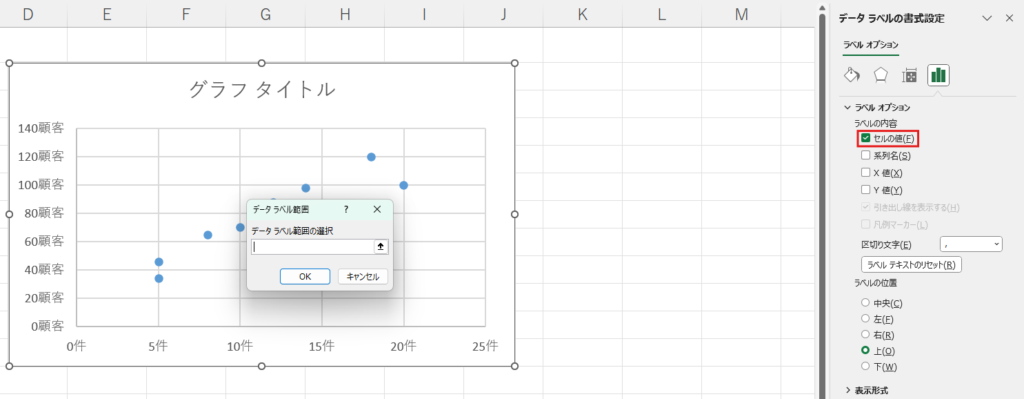Image resolution: width=1024 pixels, height=399 pixels.
Task: Open 区切り文字 separator dropdown
Action: 970,244
